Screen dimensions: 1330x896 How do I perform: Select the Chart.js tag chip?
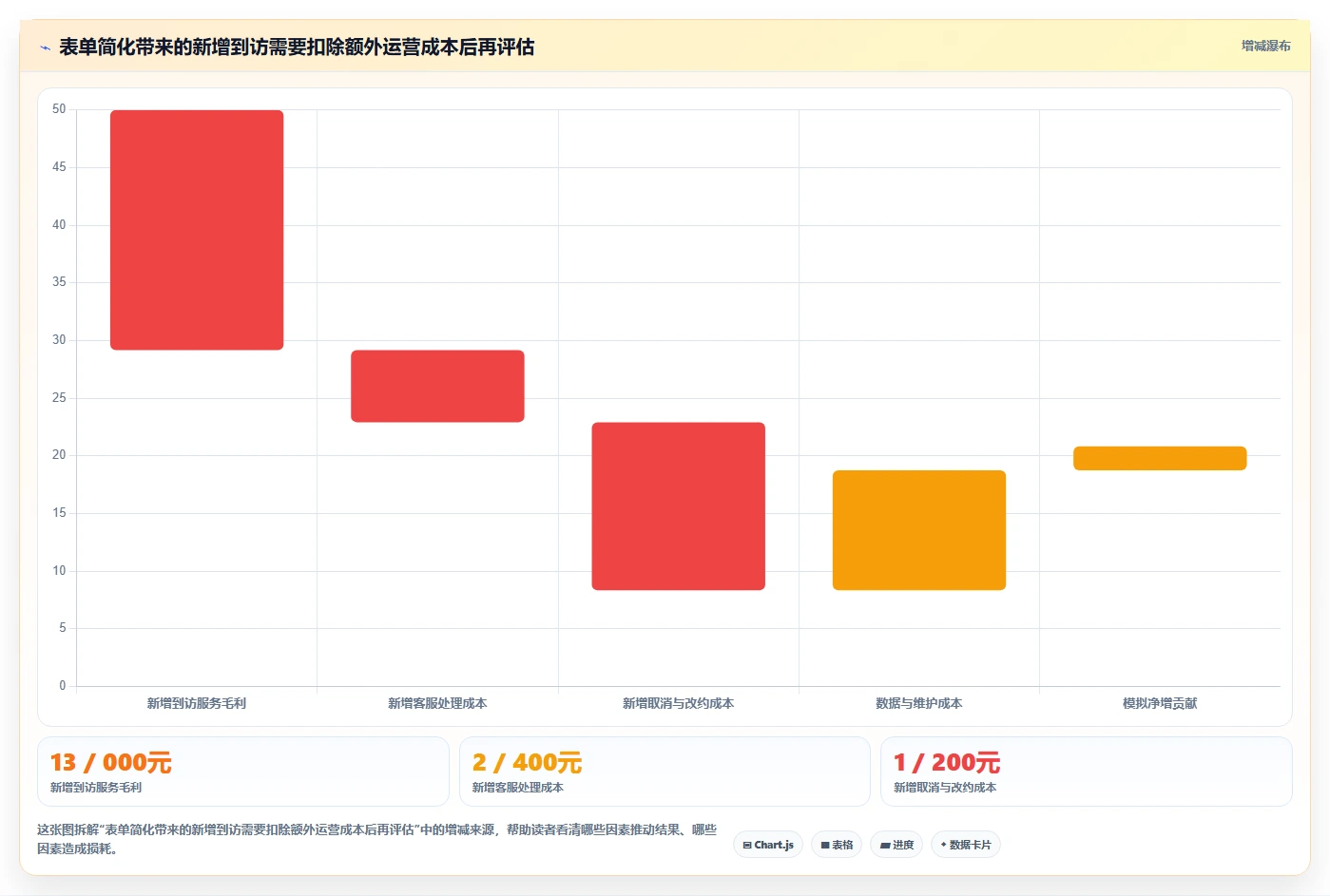pos(768,845)
